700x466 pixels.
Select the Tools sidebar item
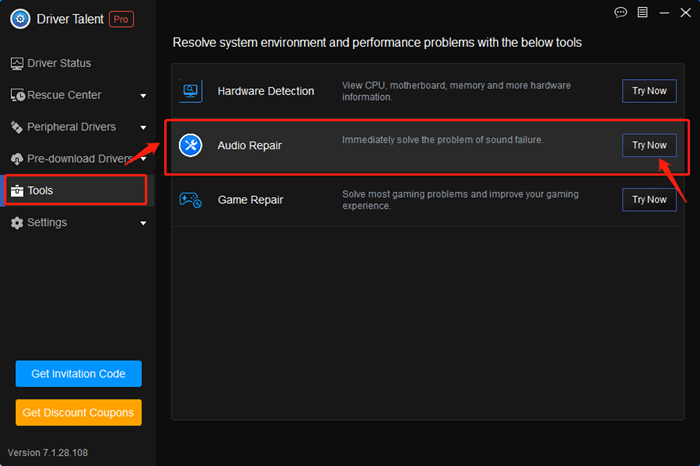[76, 191]
